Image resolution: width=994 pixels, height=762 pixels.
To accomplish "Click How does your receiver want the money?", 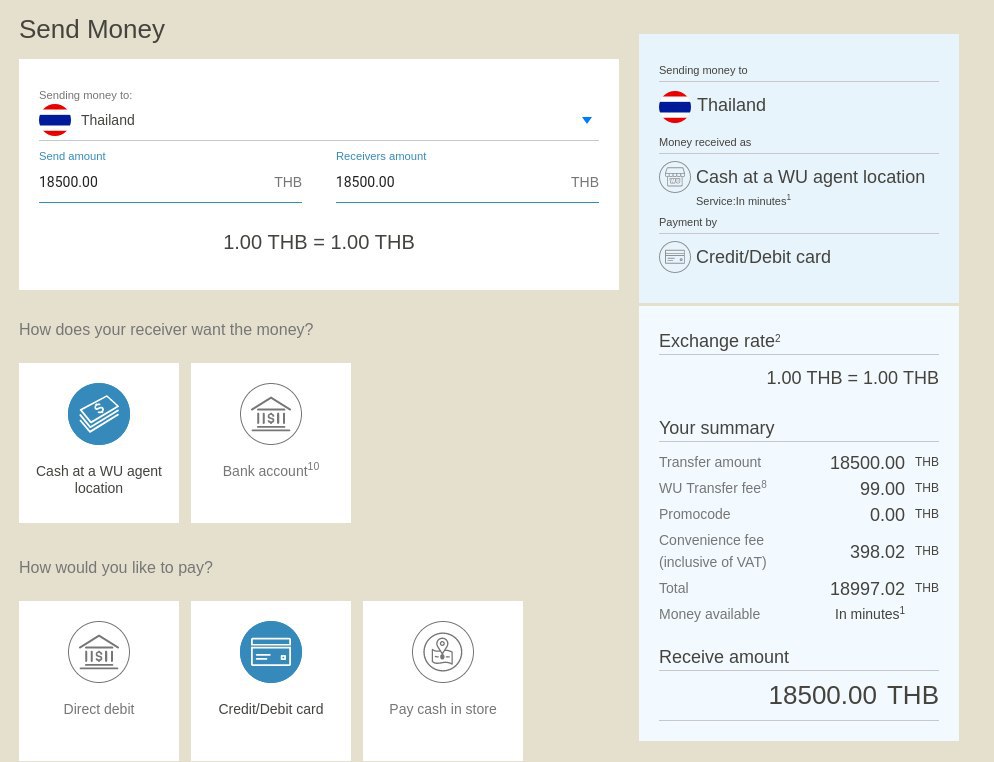I will coord(166,330).
